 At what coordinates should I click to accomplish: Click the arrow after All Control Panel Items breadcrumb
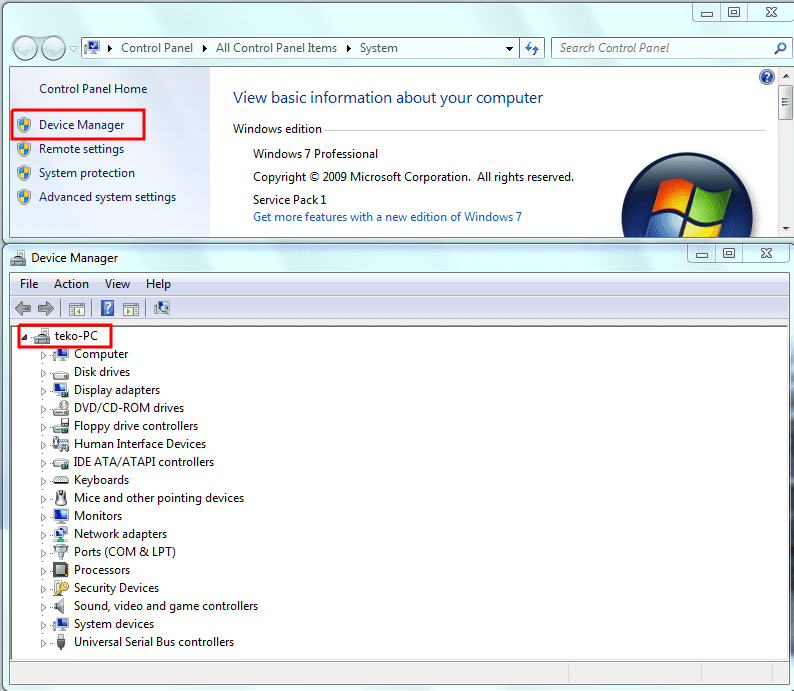(348, 48)
